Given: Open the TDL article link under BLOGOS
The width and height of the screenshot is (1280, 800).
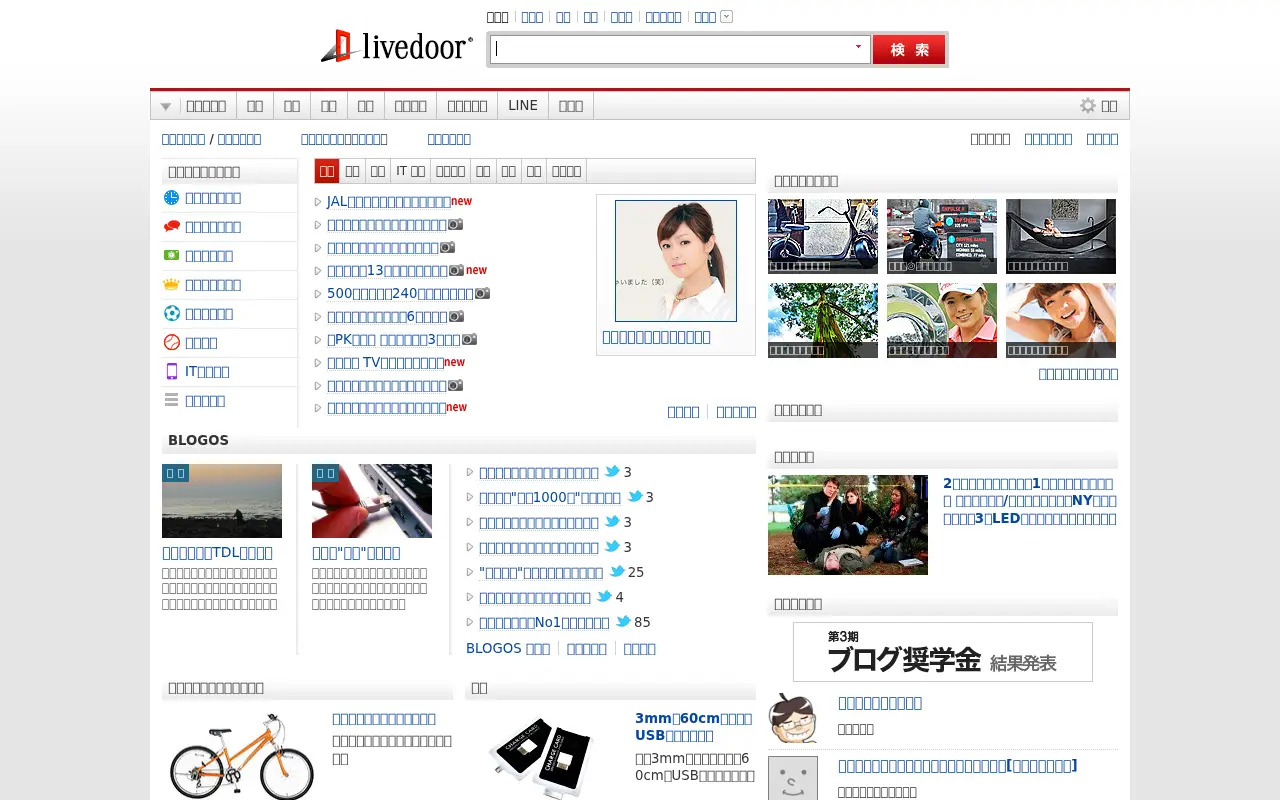Looking at the screenshot, I should click(217, 552).
